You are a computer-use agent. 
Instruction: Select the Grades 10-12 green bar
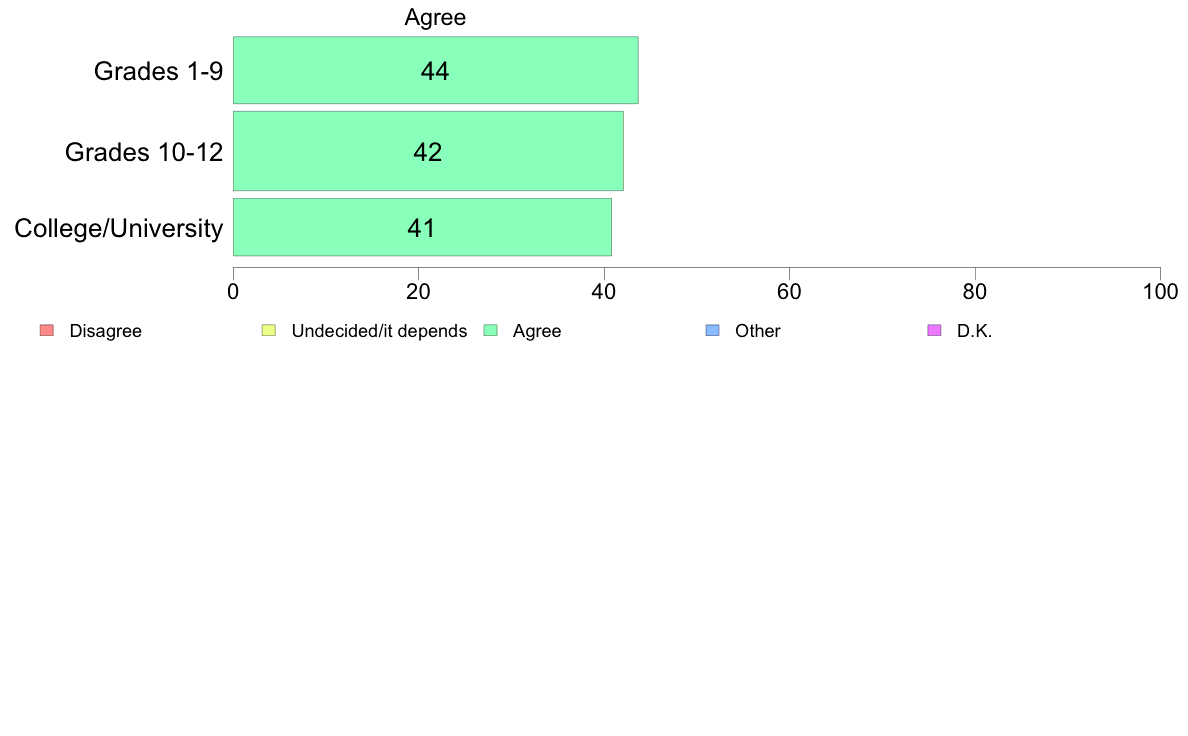click(x=428, y=152)
